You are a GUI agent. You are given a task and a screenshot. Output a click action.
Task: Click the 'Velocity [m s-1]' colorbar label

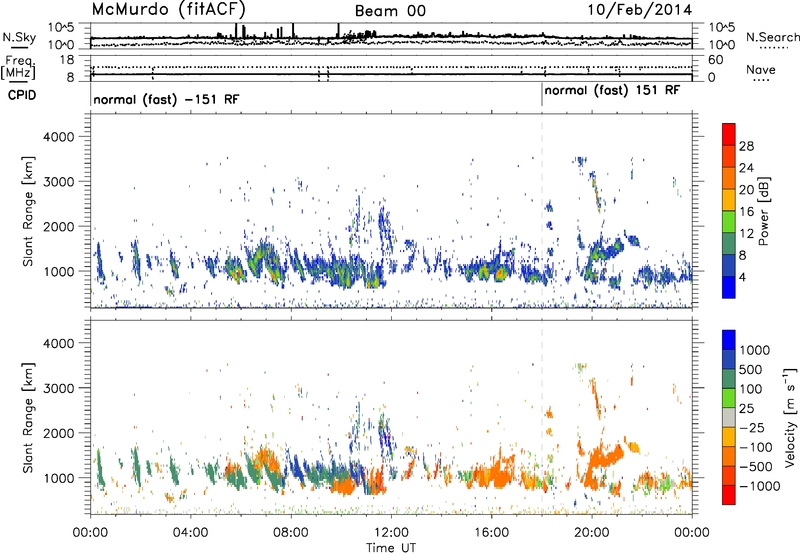coord(789,417)
